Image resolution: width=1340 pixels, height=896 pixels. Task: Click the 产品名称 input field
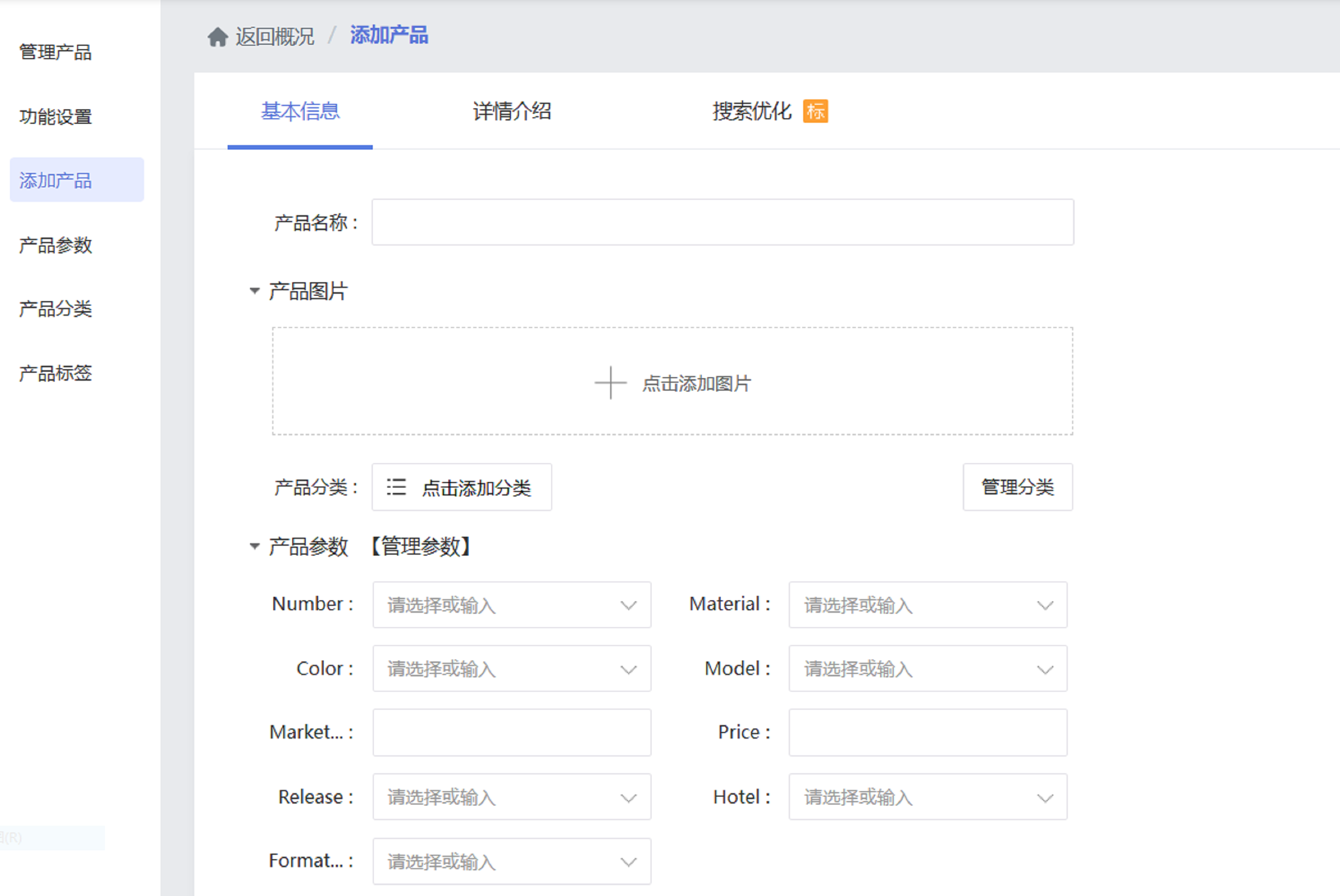coord(722,222)
